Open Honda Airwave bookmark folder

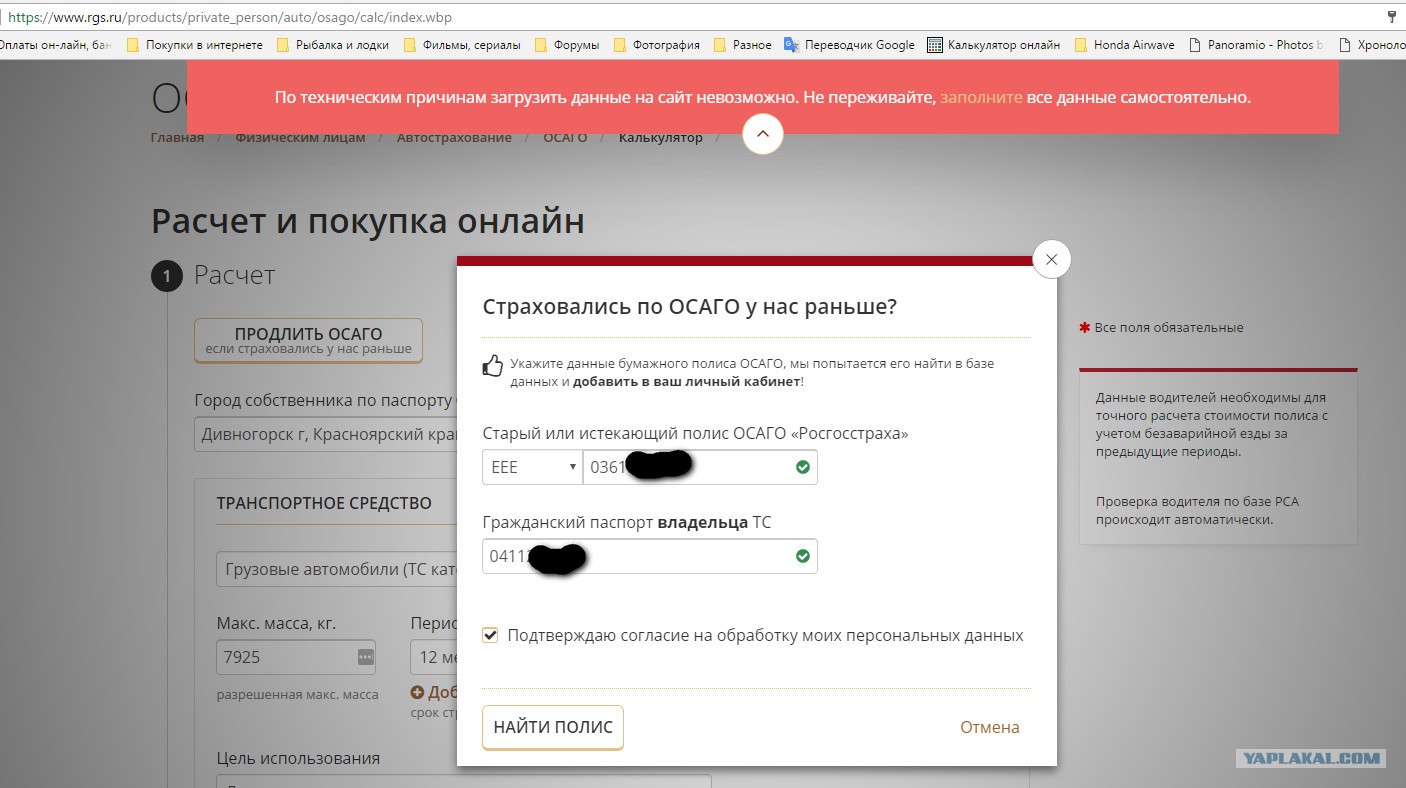tap(1124, 45)
